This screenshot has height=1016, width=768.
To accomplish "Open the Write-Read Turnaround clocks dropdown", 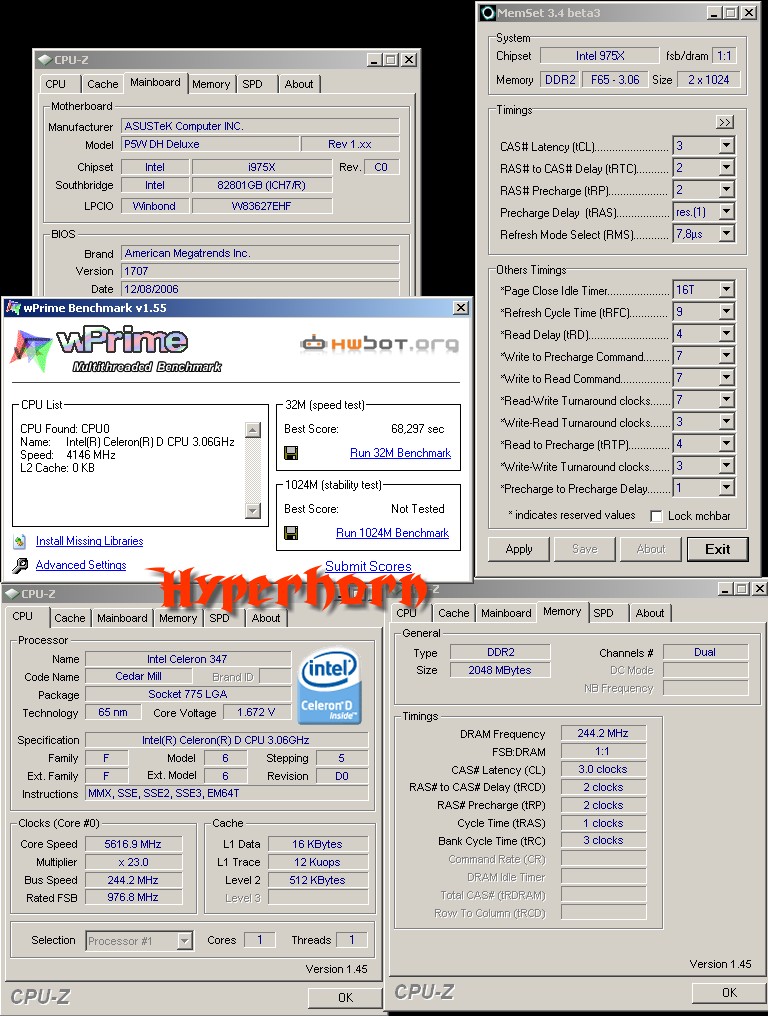I will pos(727,422).
